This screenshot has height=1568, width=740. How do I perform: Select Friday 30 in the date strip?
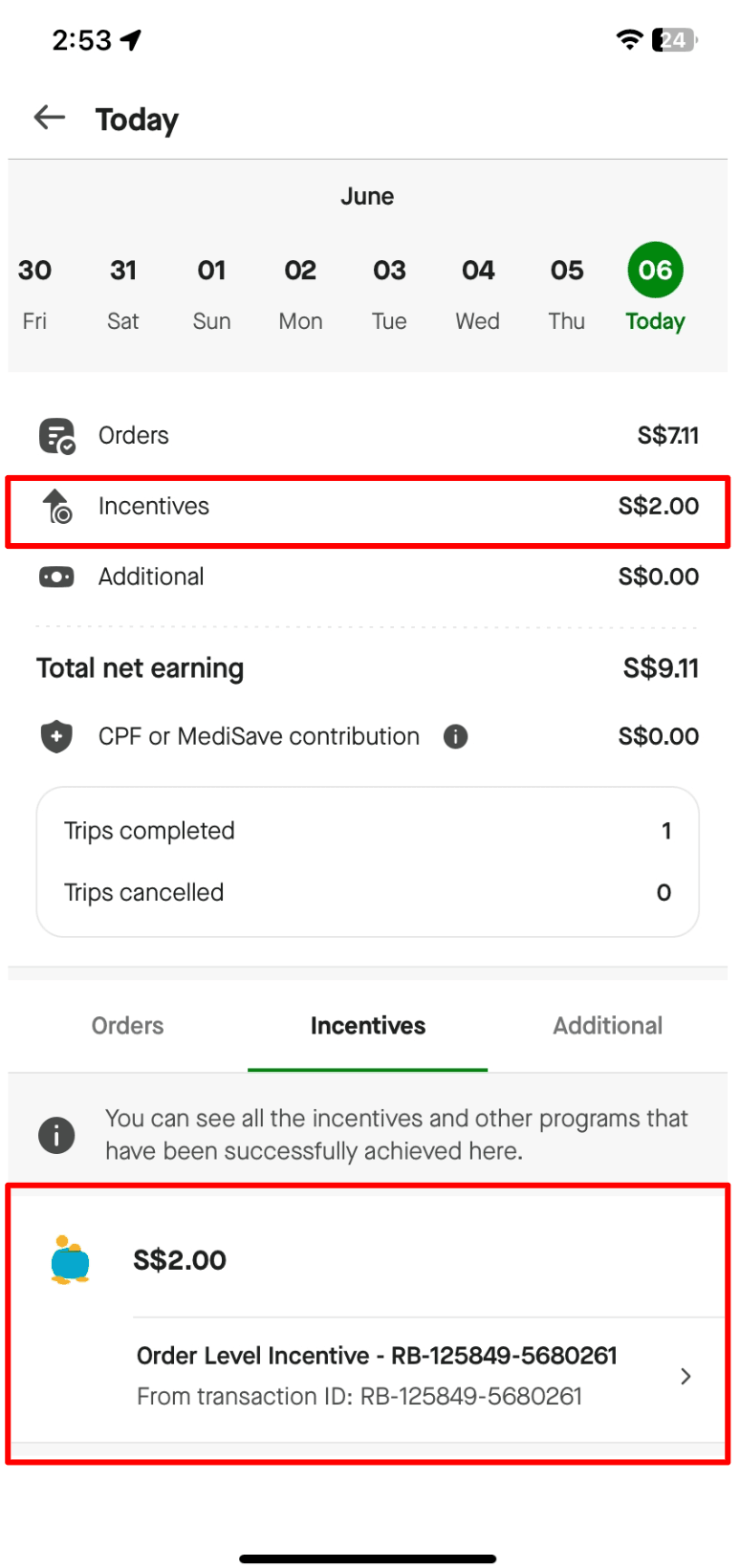coord(34,294)
